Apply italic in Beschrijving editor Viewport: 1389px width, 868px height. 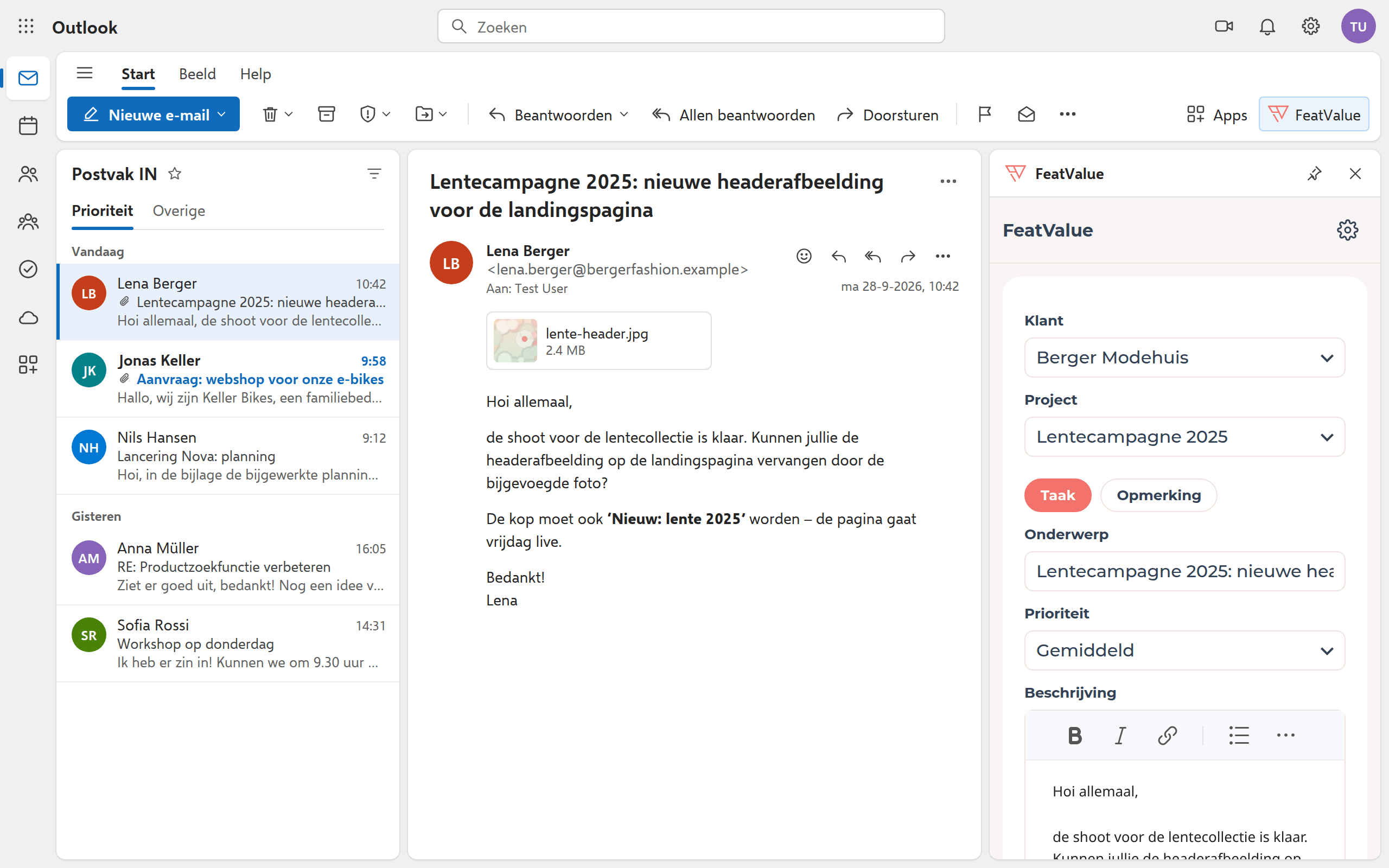[x=1120, y=735]
